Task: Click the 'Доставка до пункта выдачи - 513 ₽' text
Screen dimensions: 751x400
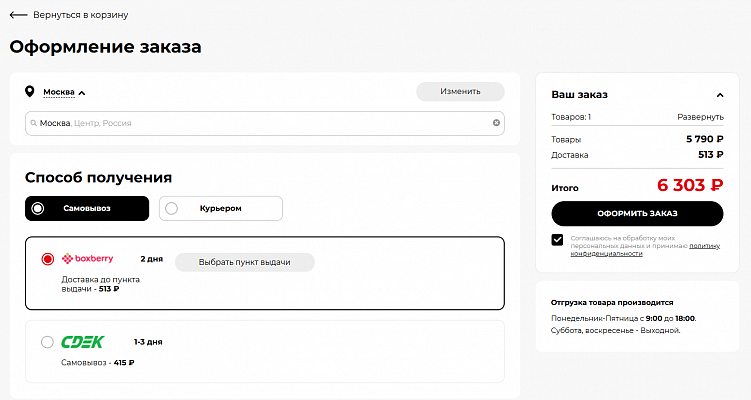Action: (101, 284)
